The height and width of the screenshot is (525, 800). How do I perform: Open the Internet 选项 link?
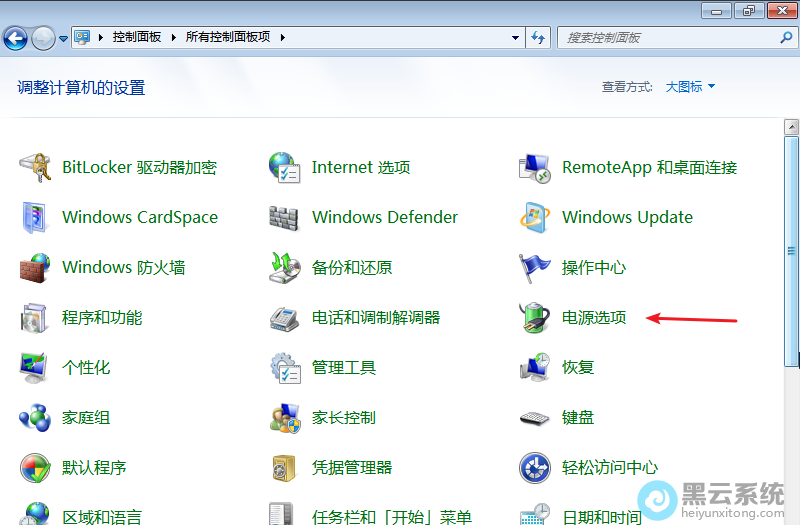(361, 168)
